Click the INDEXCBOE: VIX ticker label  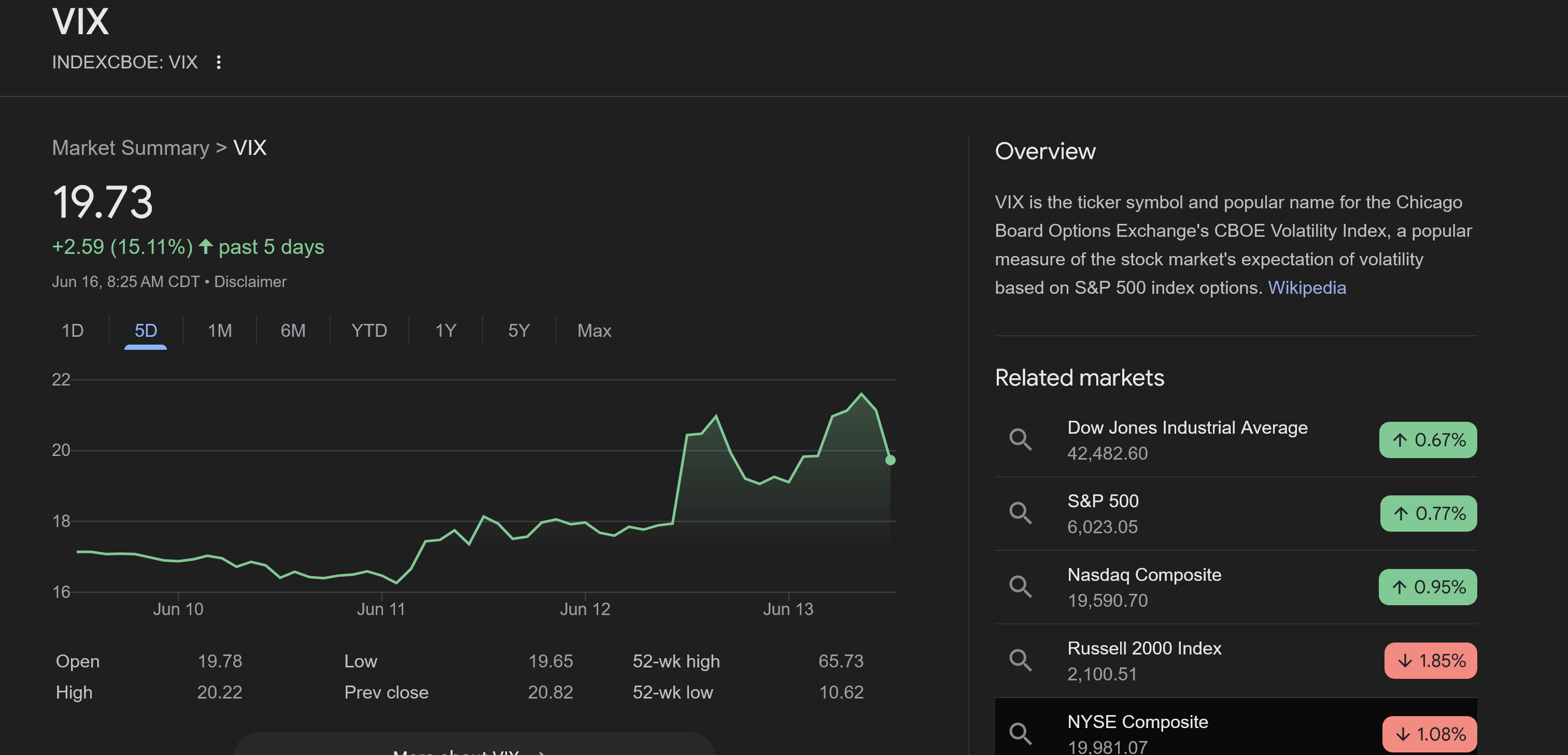click(x=125, y=62)
